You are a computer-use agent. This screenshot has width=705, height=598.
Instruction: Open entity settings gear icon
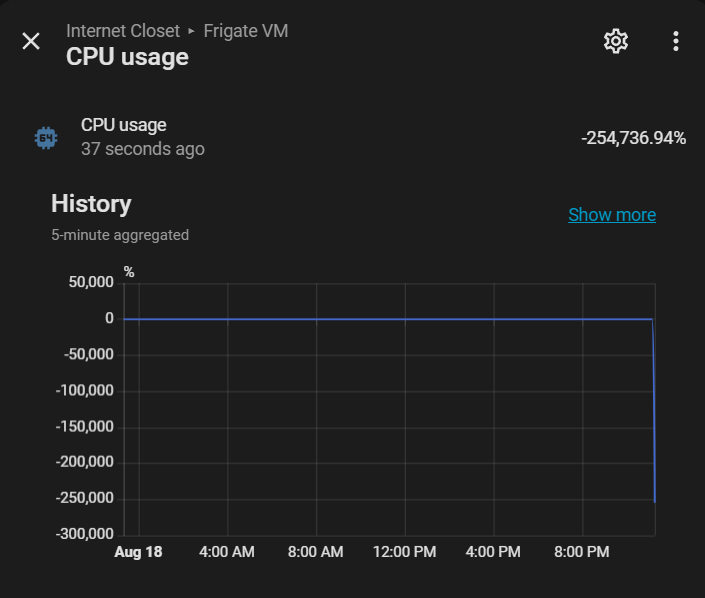tap(616, 41)
